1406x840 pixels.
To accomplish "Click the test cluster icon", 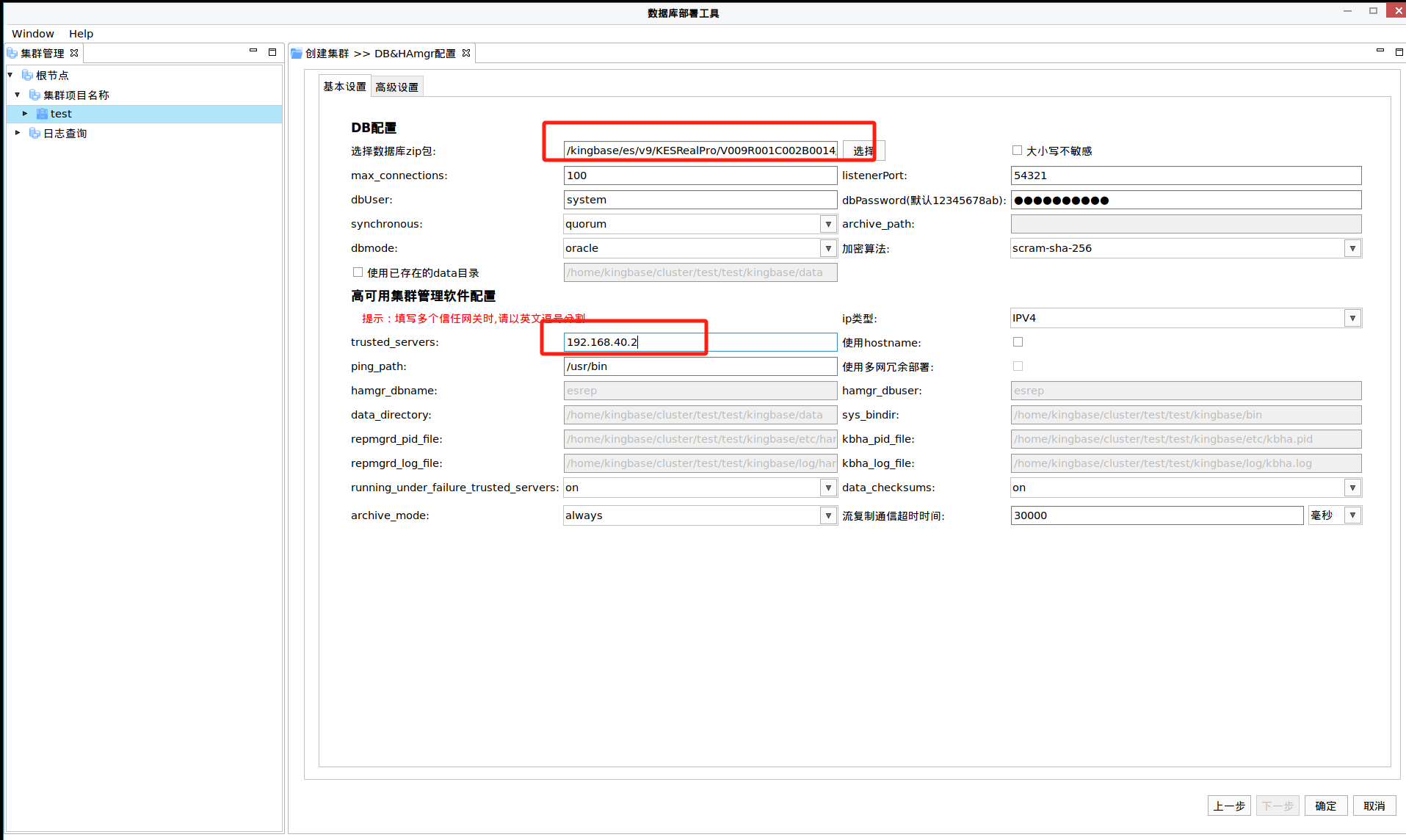I will tap(42, 114).
